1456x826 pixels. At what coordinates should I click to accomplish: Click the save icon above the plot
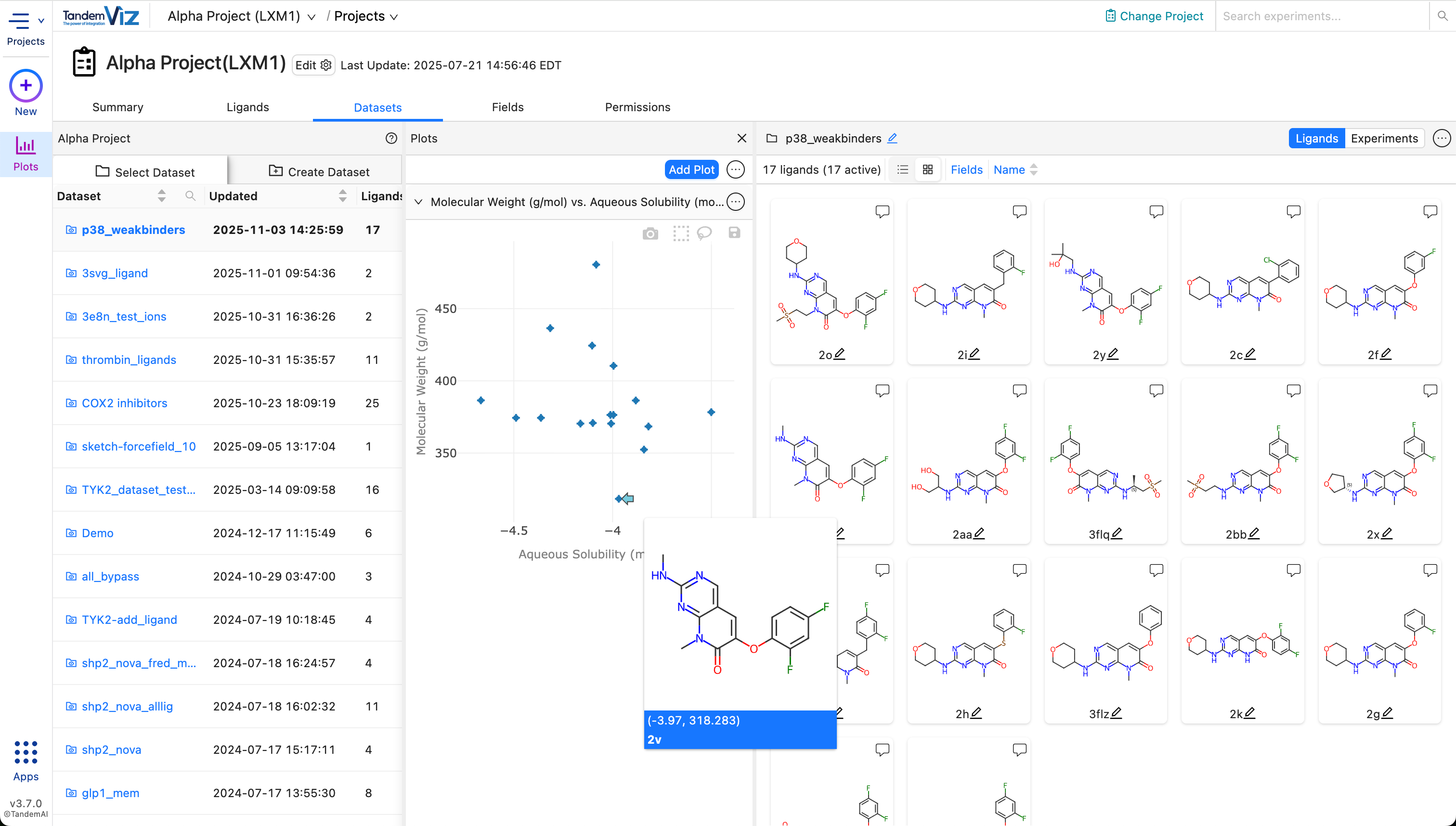[734, 232]
